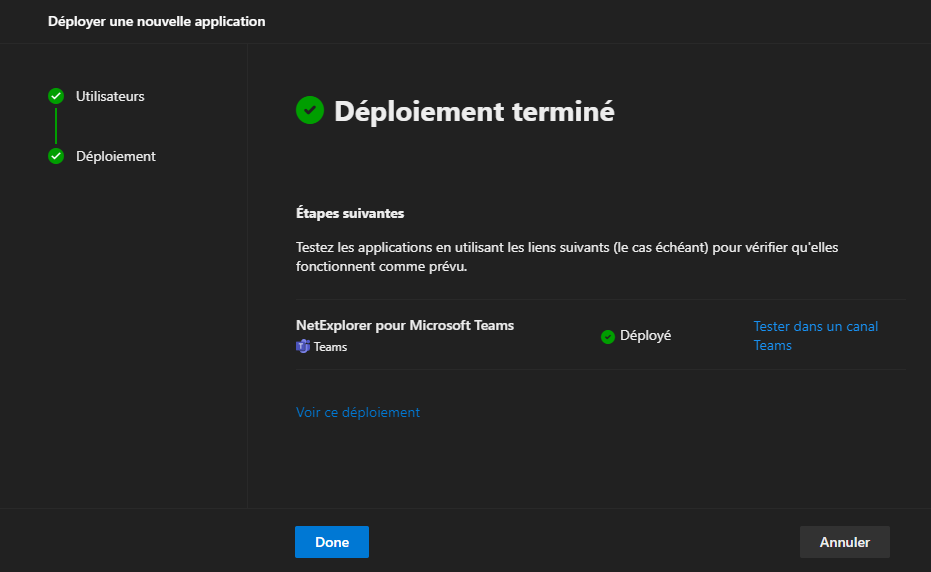The image size is (931, 572).
Task: Select the Déploiement step label in sidebar
Action: 116,156
